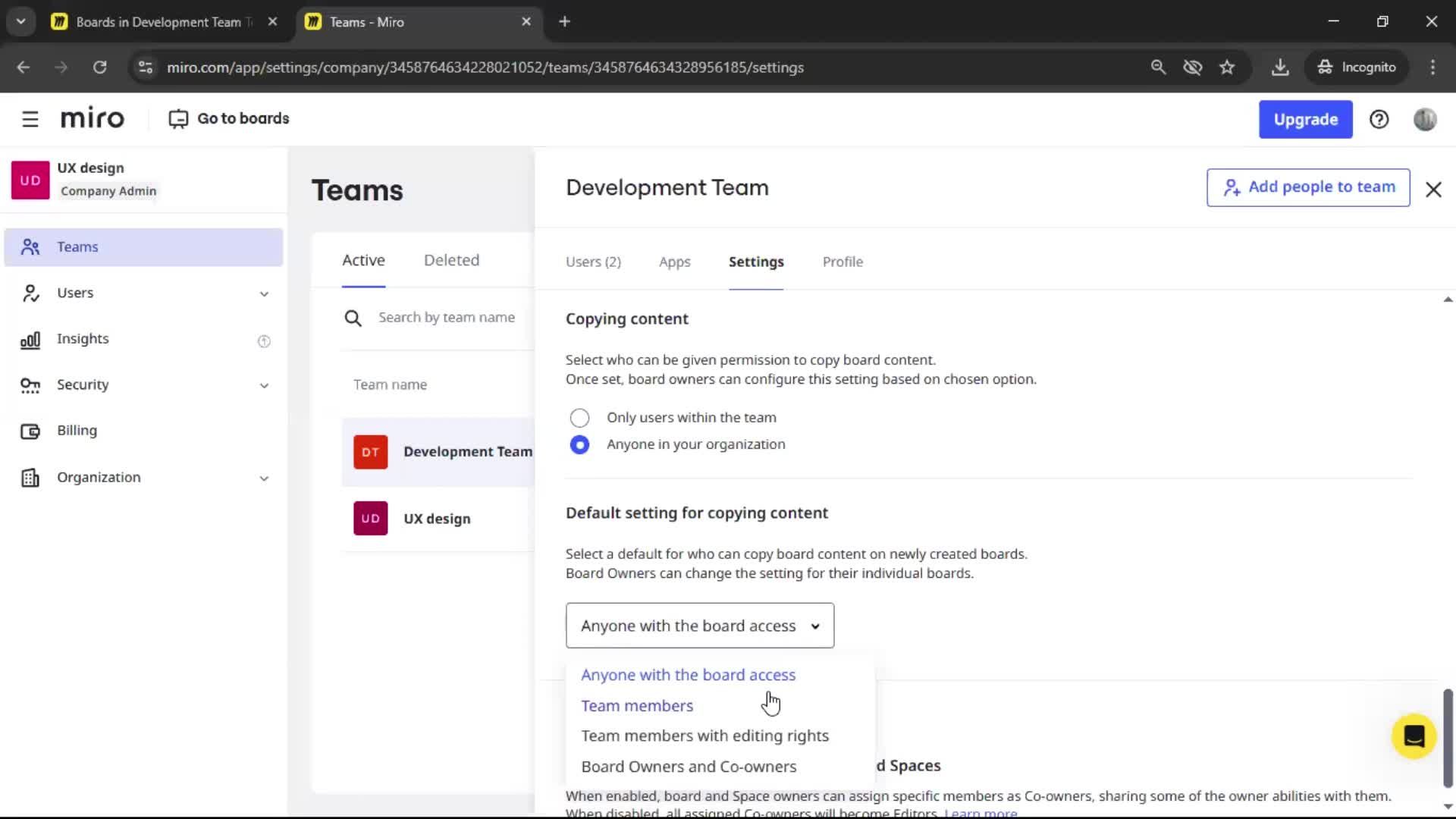Choose Anyone with the board access option
This screenshot has width=1456, height=819.
click(x=688, y=675)
